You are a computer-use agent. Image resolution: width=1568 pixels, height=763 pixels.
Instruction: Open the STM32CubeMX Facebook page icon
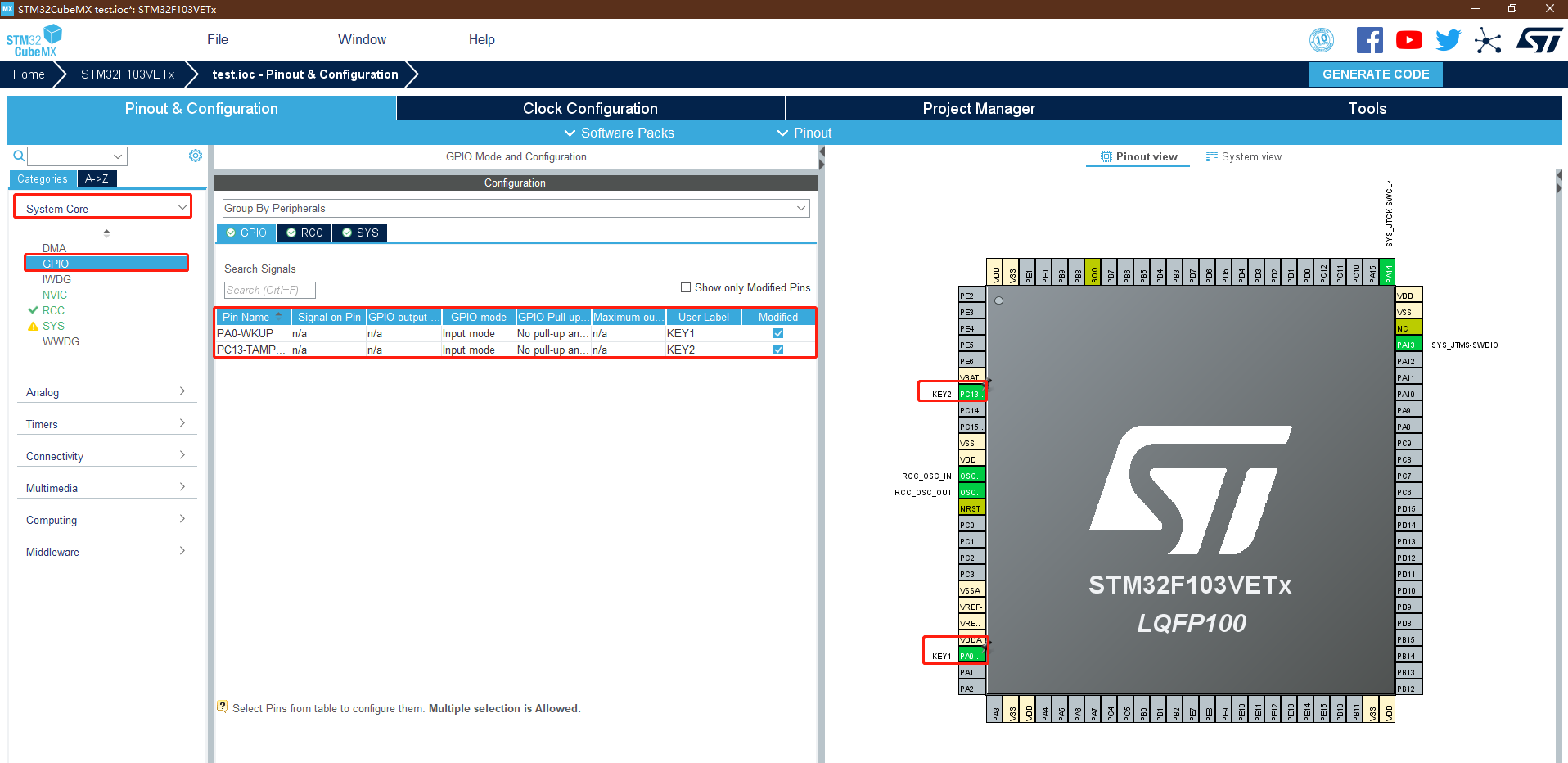click(x=1369, y=39)
